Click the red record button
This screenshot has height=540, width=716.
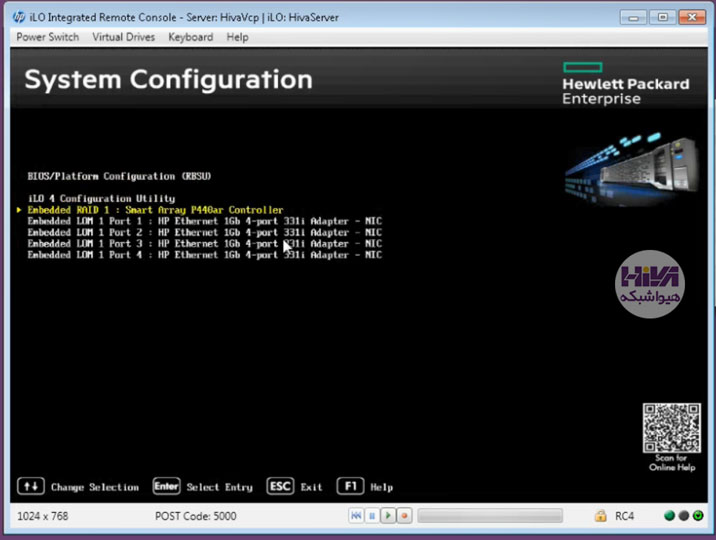click(x=404, y=516)
